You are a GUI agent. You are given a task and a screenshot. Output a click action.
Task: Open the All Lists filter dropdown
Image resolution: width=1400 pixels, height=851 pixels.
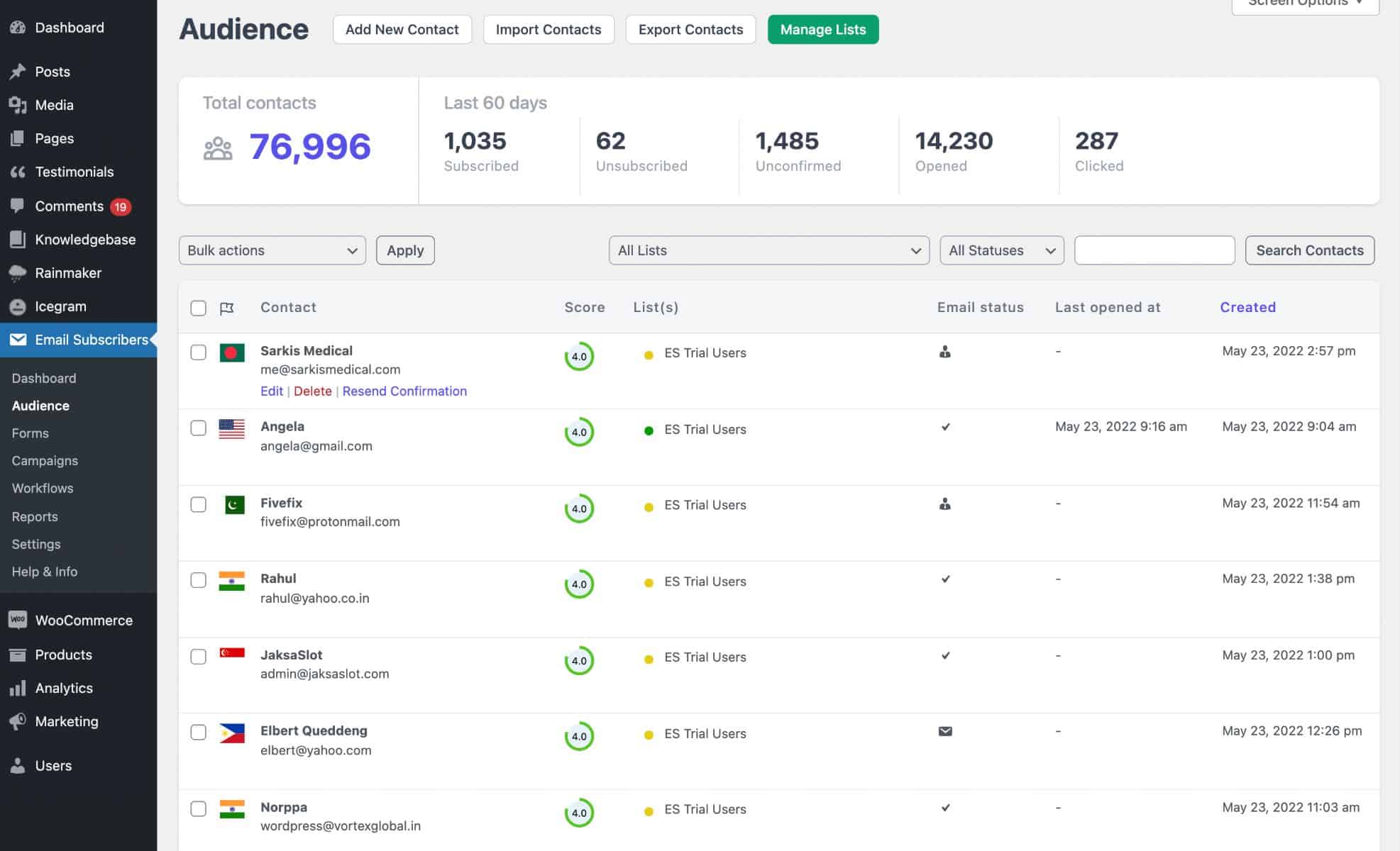(768, 250)
